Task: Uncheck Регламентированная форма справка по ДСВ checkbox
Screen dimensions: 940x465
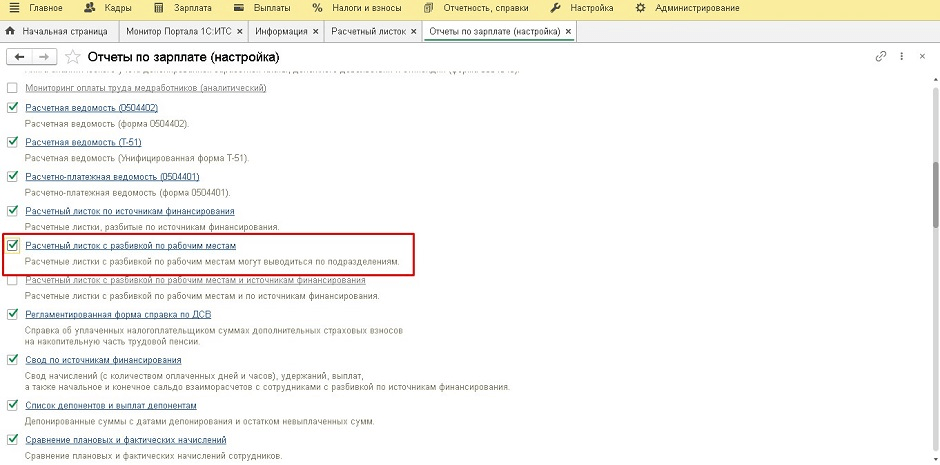Action: tap(12, 314)
